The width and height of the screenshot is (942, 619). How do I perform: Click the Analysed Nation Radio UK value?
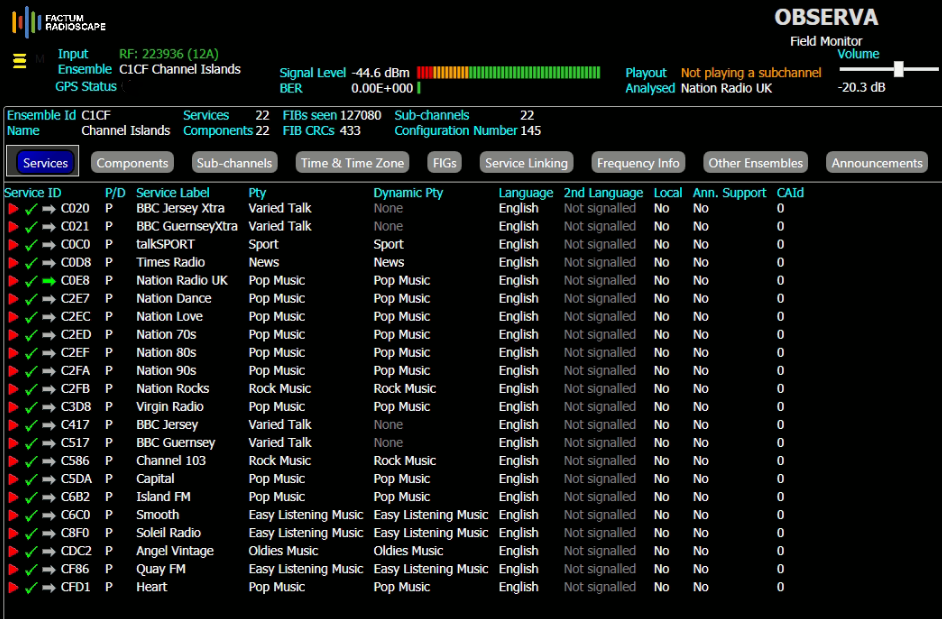click(726, 88)
